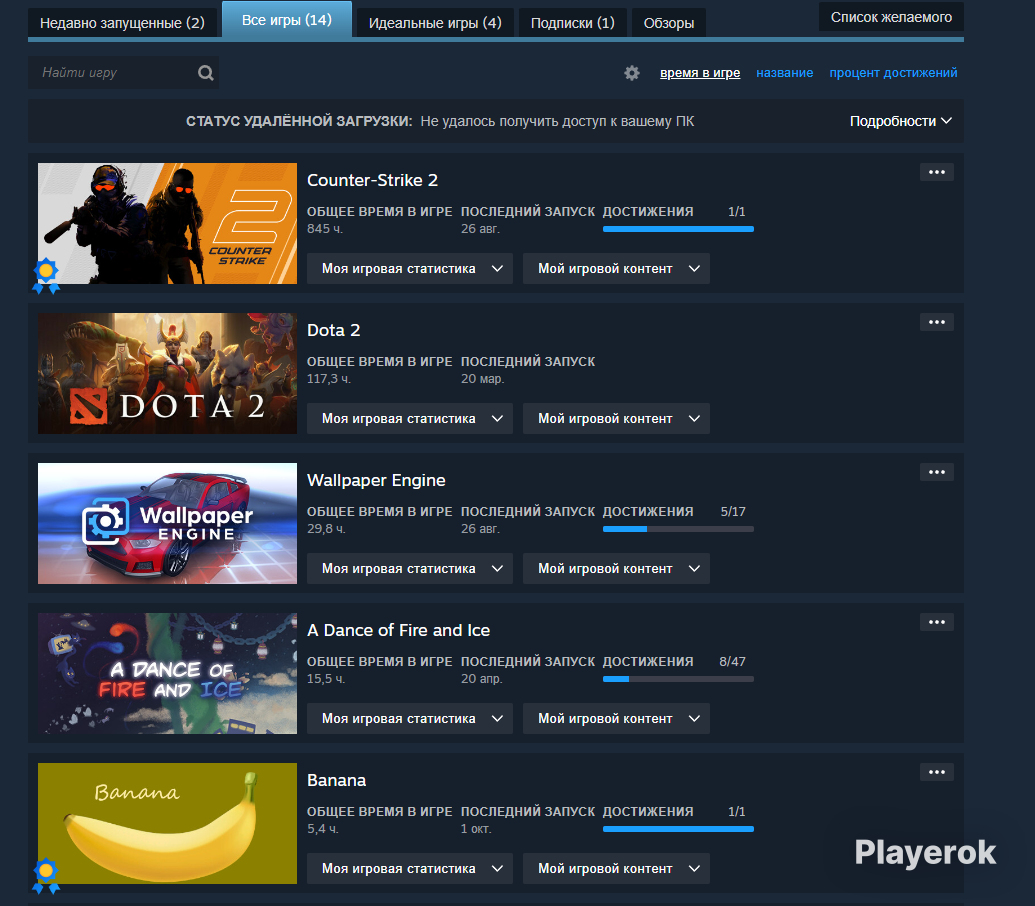Sort games by время в игре
This screenshot has height=906, width=1035.
coord(700,73)
